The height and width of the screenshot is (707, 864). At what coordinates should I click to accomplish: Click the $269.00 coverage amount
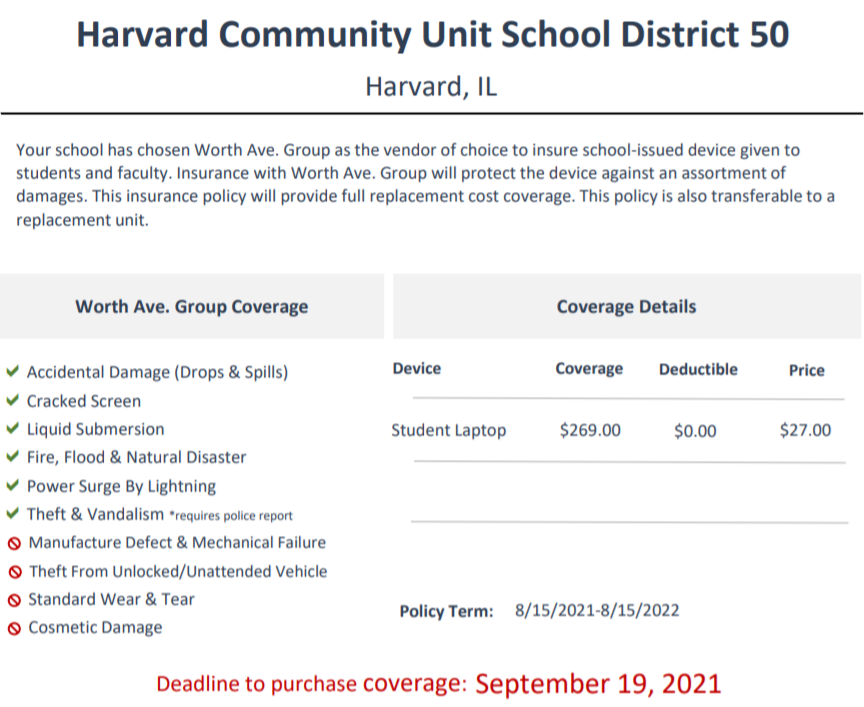coord(590,430)
